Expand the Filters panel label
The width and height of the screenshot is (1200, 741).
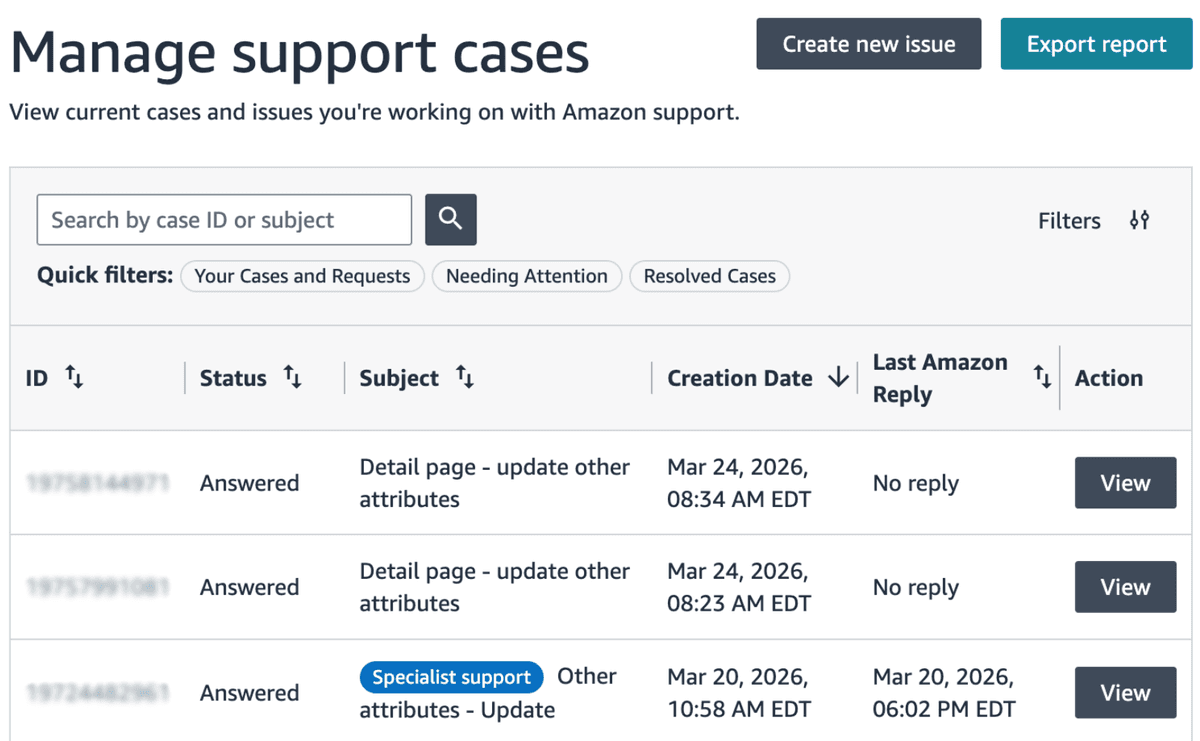coord(1069,220)
